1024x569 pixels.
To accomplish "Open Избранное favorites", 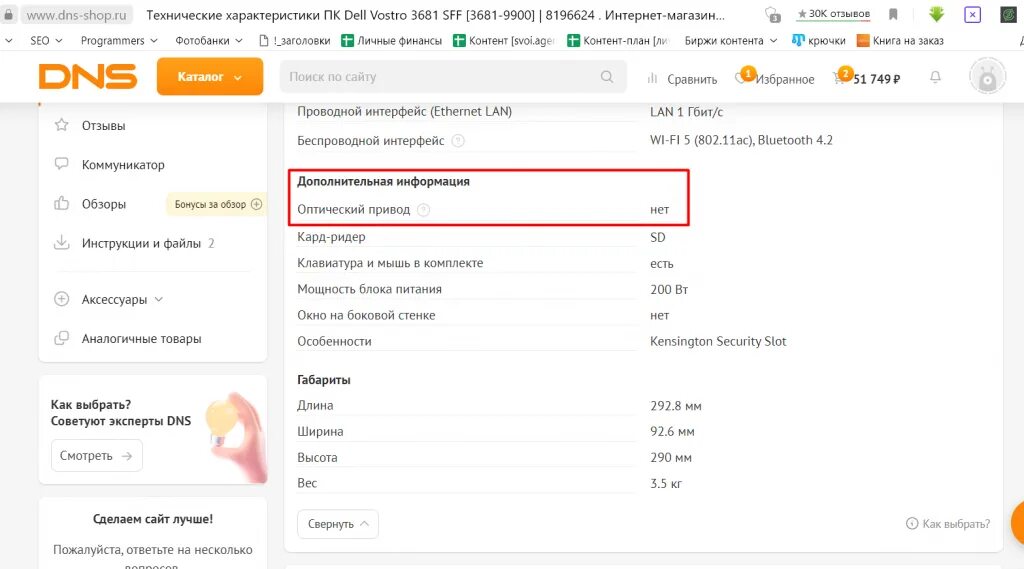I will click(x=784, y=79).
